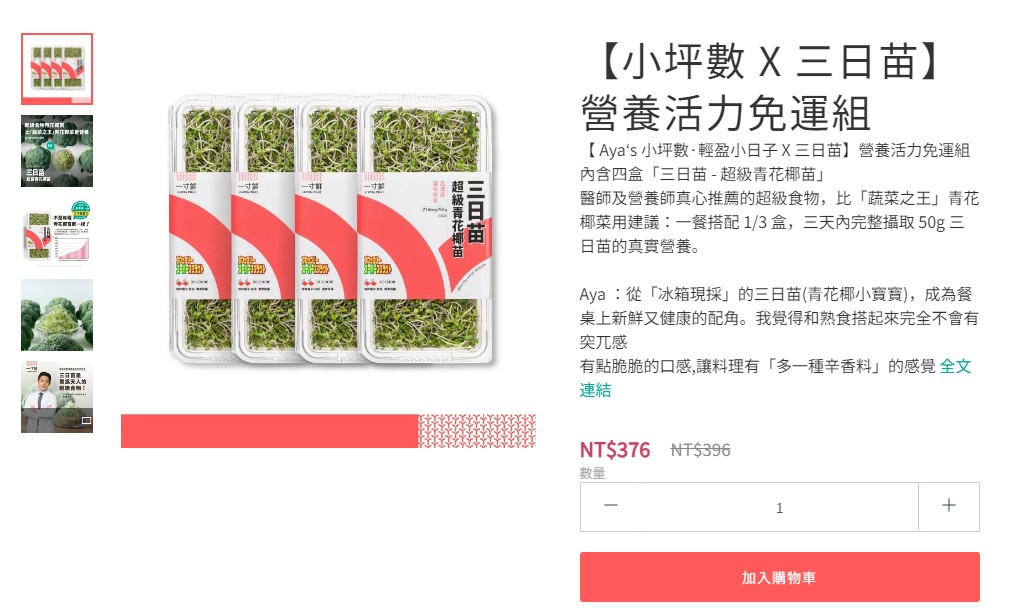
Task: Click the solid red part of the banner below the image
Action: click(x=269, y=431)
